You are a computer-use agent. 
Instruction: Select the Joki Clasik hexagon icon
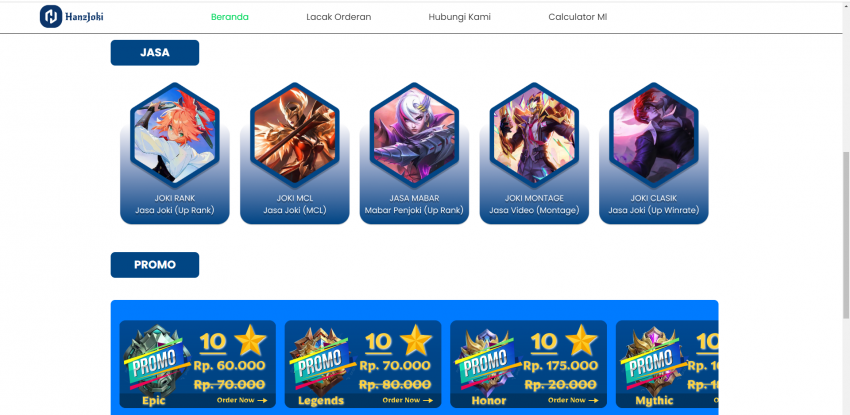[x=653, y=135]
